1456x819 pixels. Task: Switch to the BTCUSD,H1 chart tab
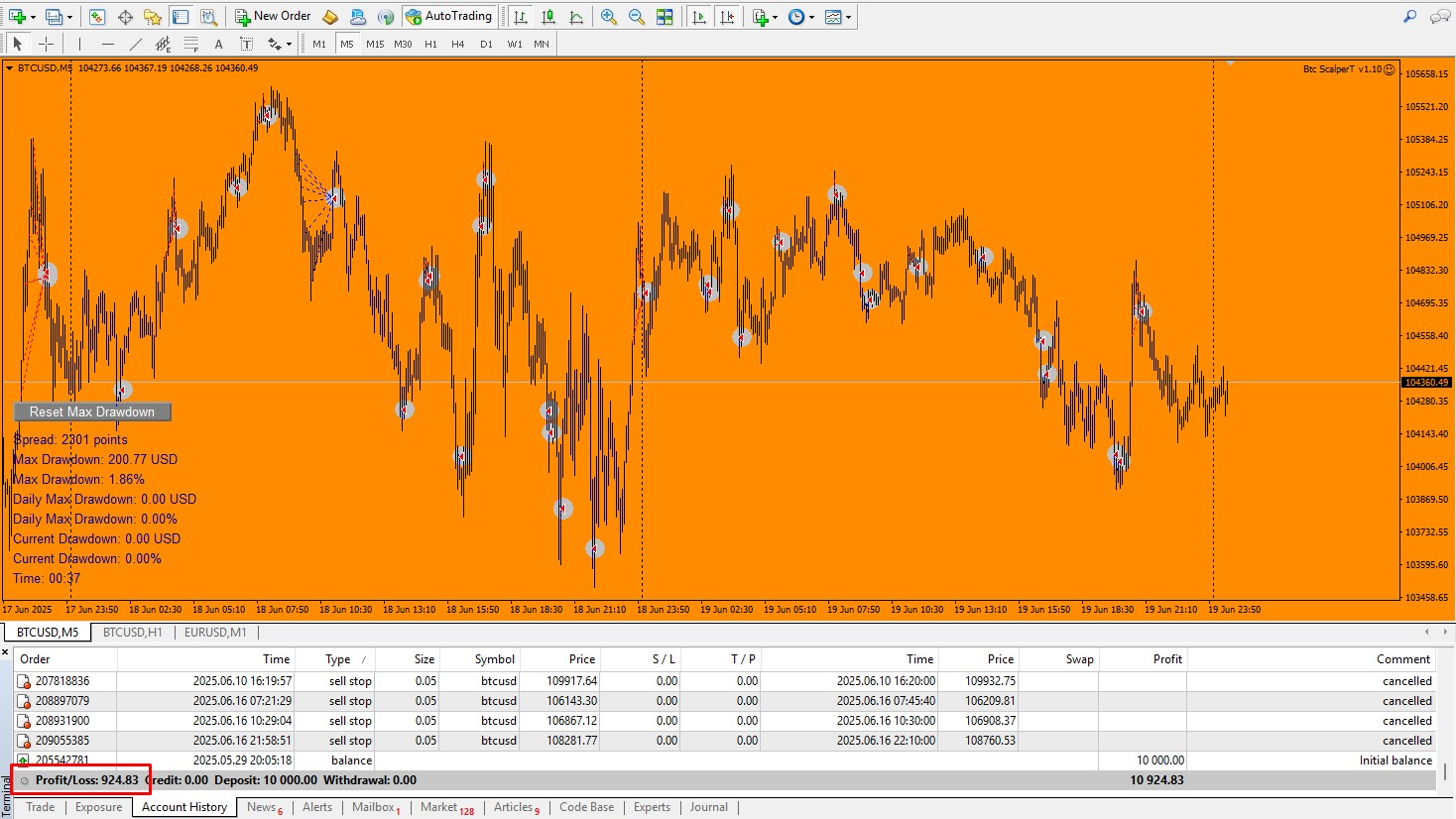coord(132,633)
